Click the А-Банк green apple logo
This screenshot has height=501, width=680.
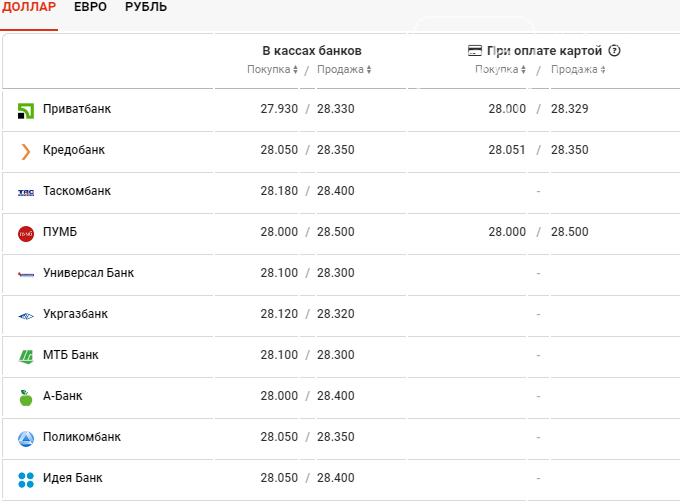(x=26, y=398)
